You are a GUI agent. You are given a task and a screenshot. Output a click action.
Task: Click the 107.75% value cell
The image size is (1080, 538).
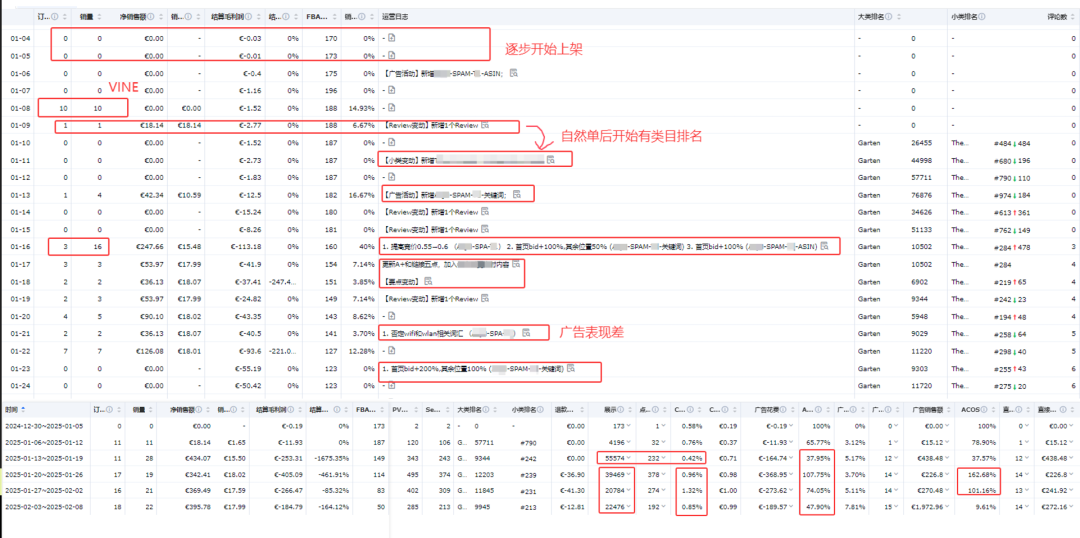pyautogui.click(x=817, y=474)
